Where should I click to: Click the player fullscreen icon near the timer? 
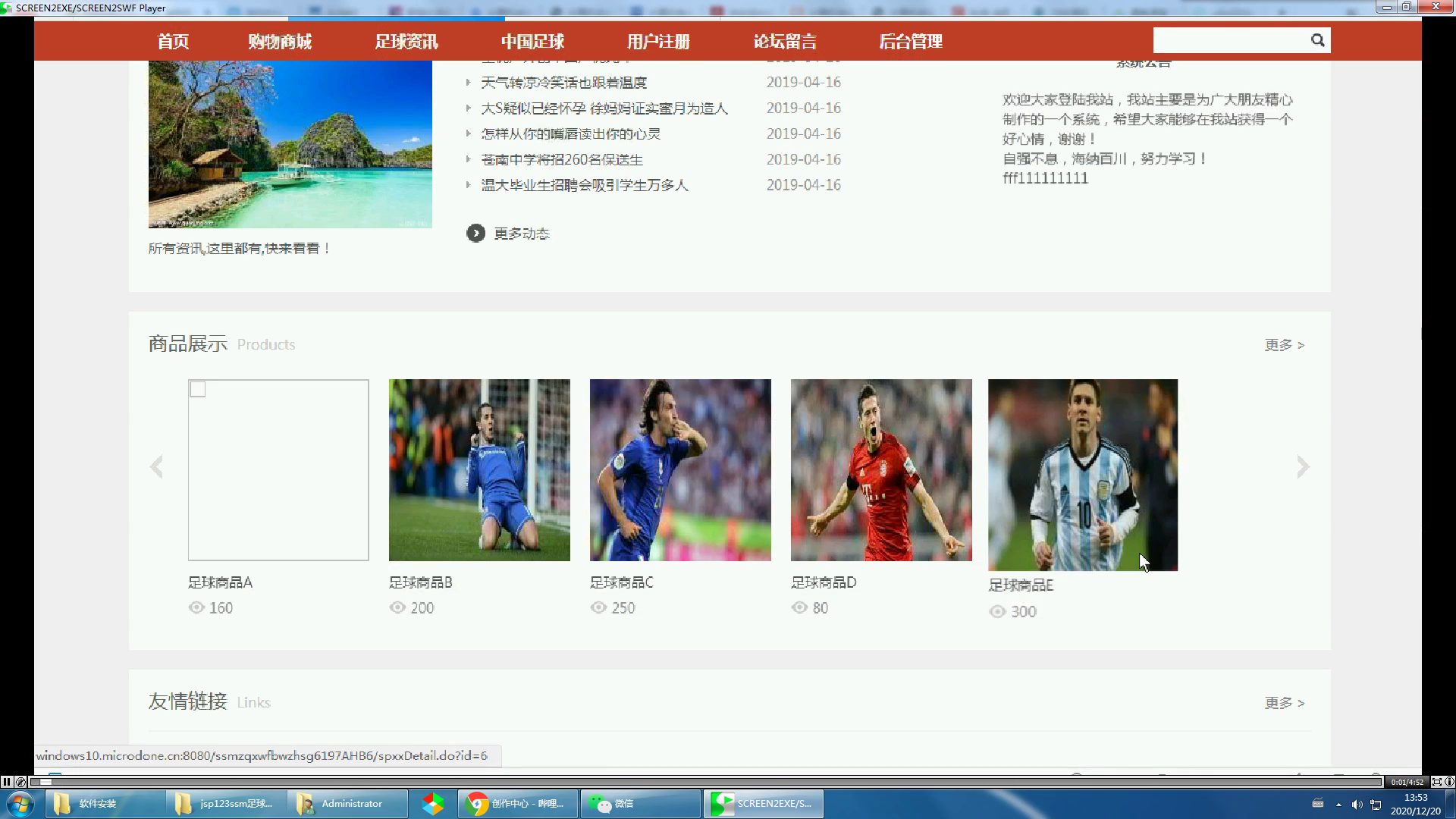pos(1436,782)
